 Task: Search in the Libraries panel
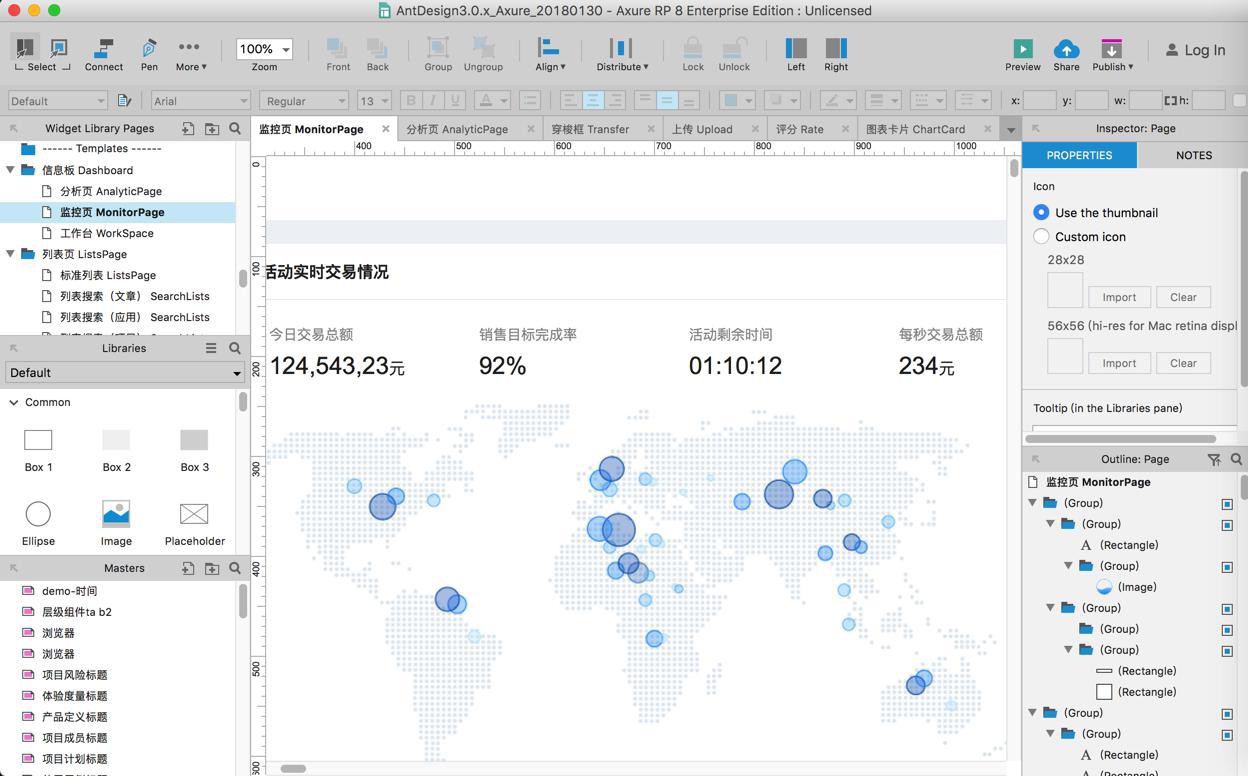[x=235, y=348]
